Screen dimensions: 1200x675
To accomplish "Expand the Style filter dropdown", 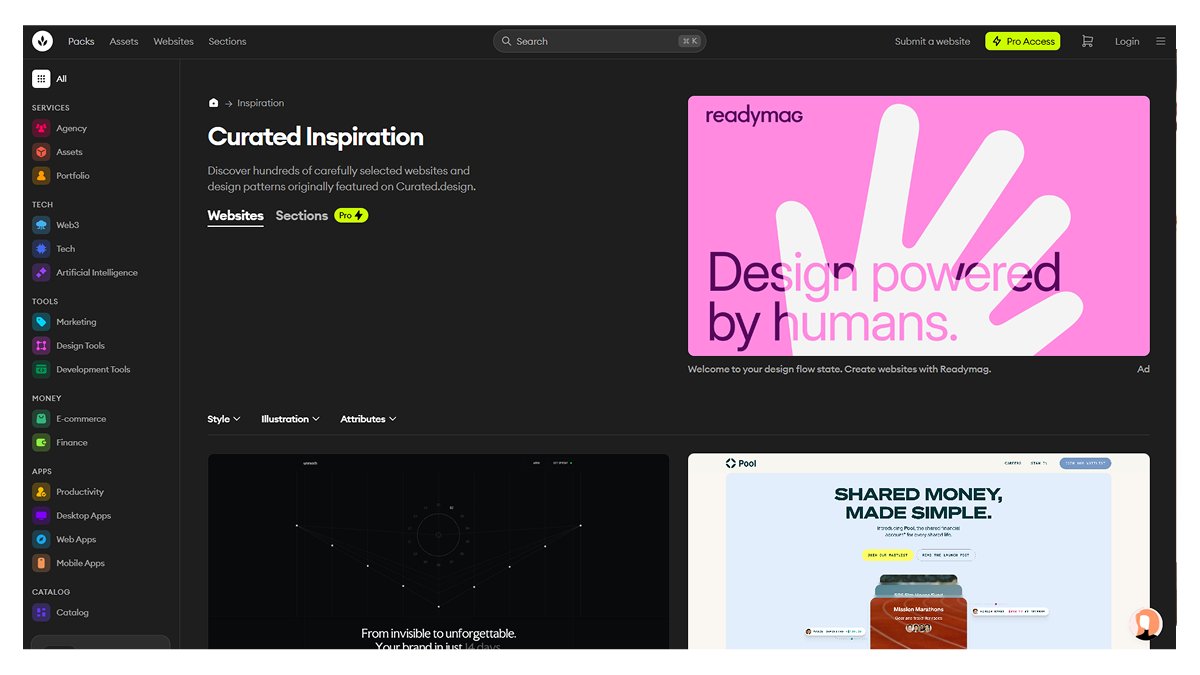I will (224, 419).
